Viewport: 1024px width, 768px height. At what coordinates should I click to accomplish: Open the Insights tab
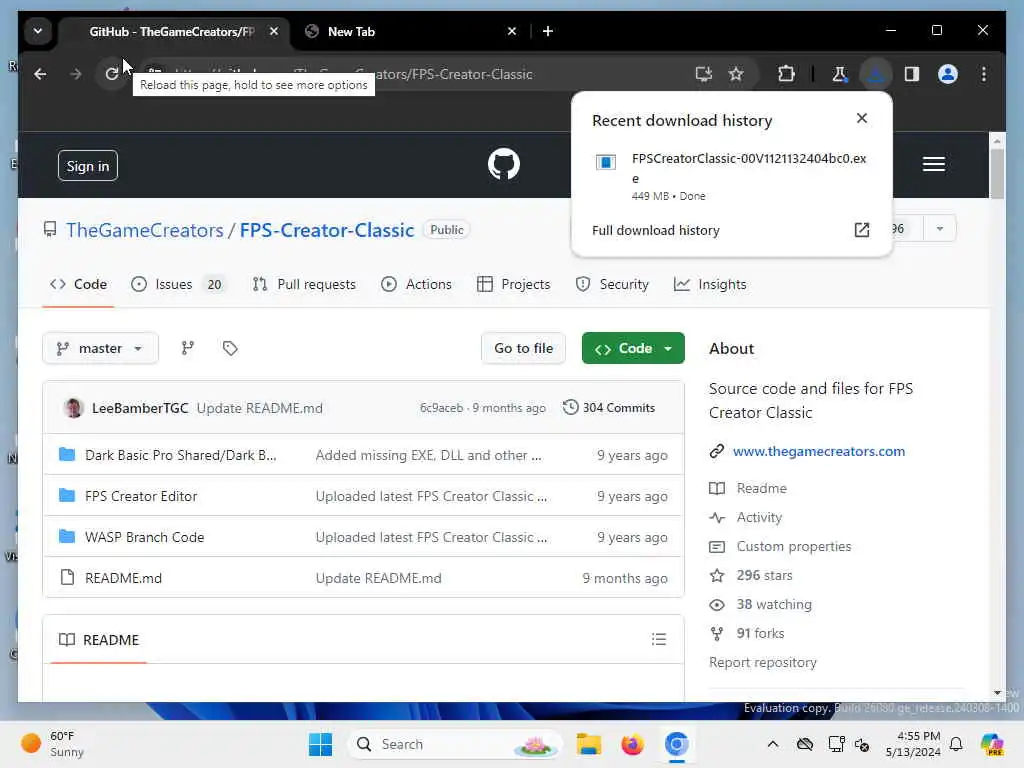coord(710,284)
